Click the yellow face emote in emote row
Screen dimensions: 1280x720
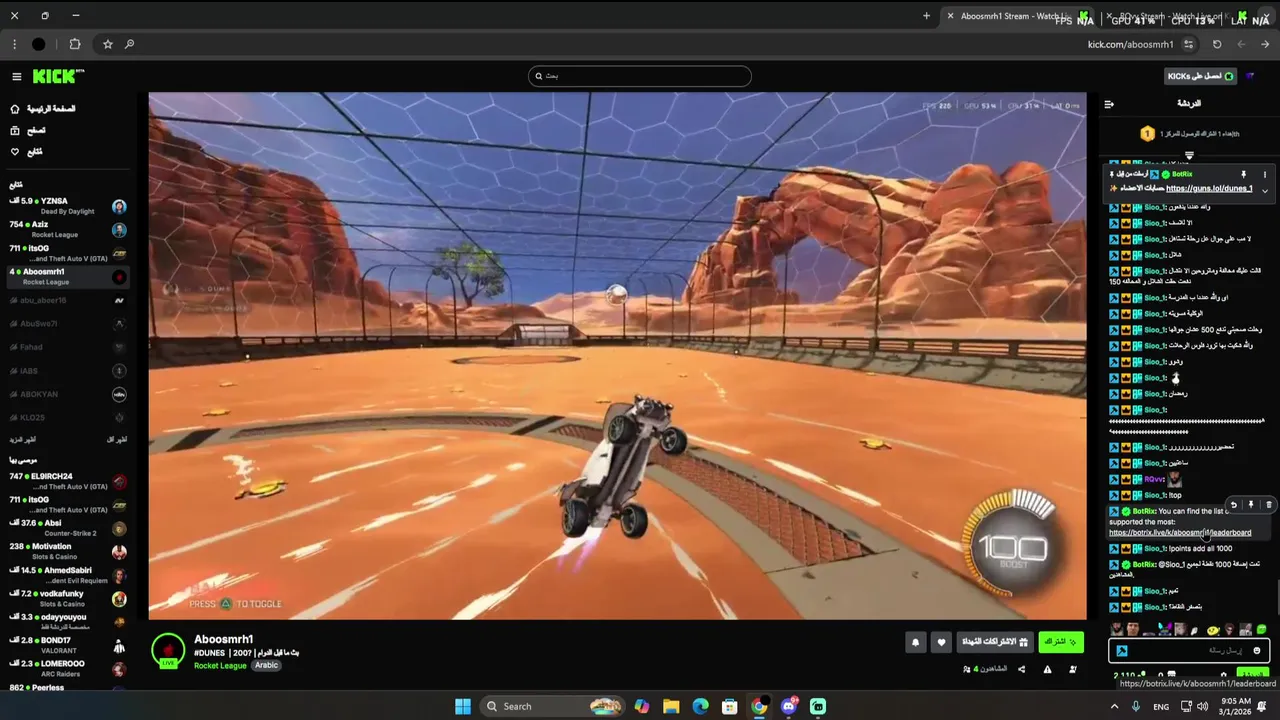point(1213,630)
